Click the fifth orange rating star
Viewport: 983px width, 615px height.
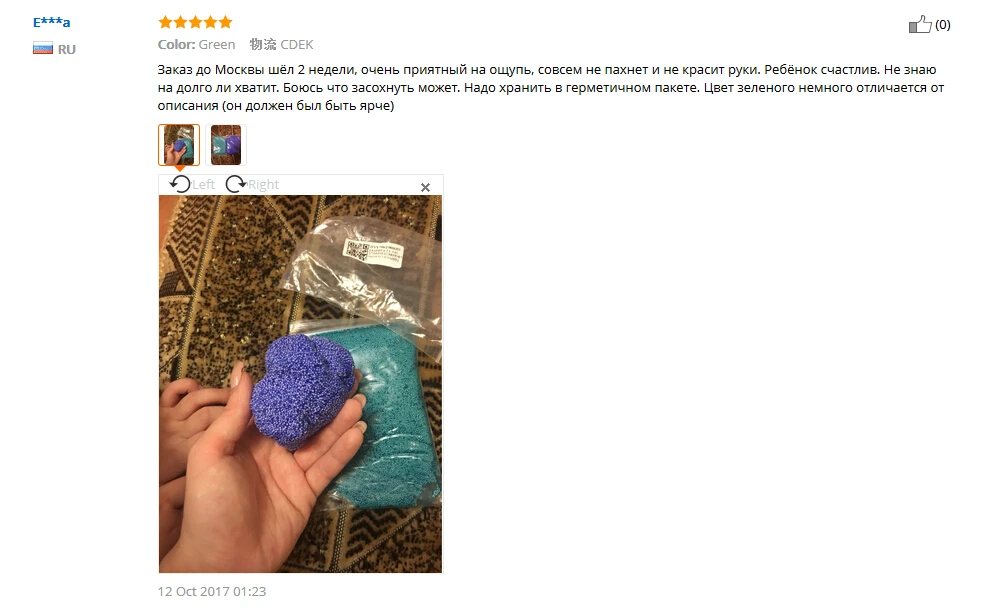tap(225, 23)
